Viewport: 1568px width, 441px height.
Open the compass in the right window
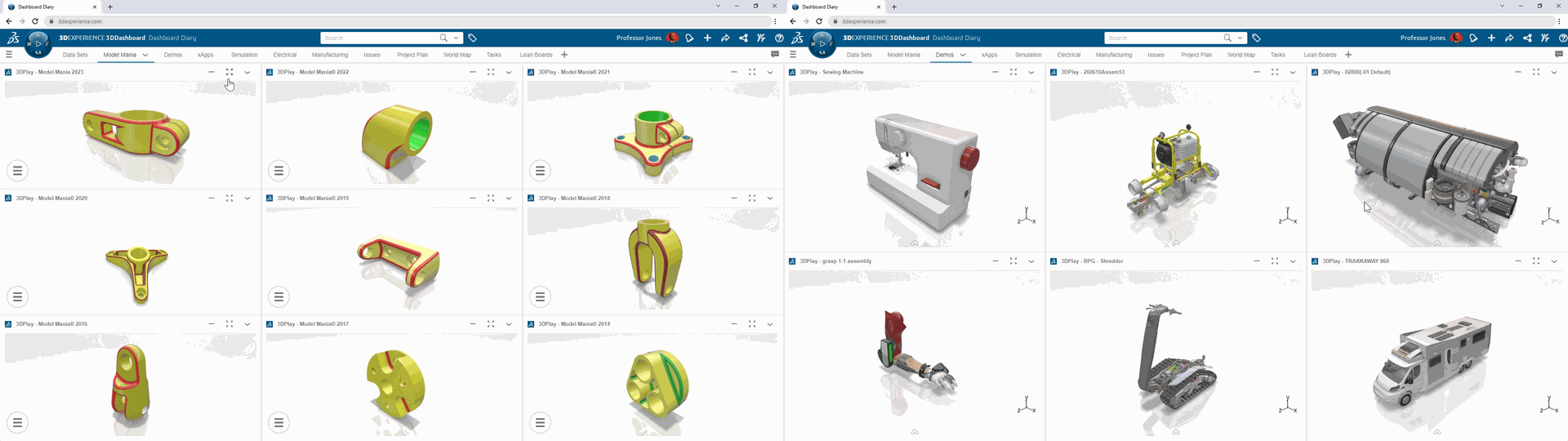tap(822, 43)
